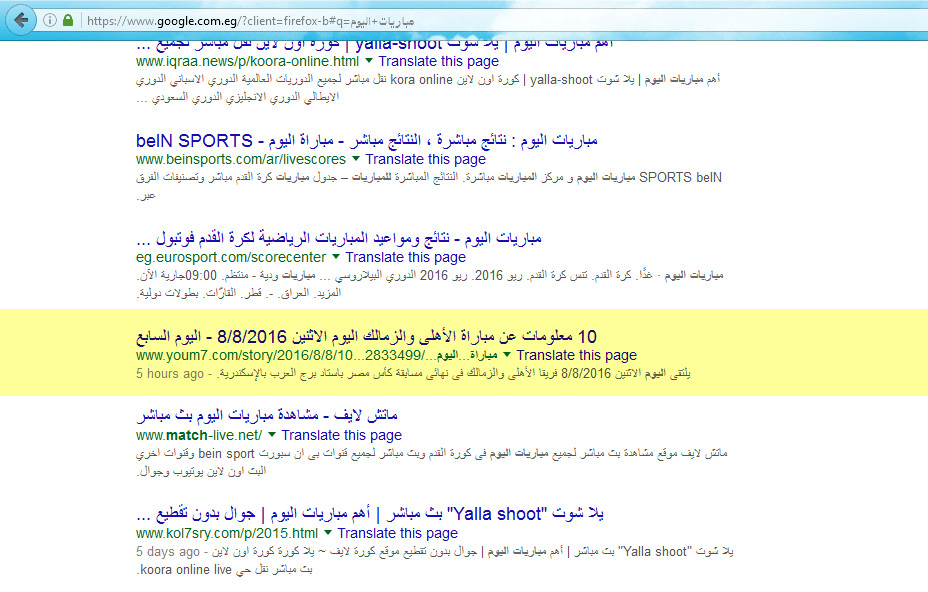Show site information via the circled i icon
The width and height of the screenshot is (928, 592).
click(50, 20)
